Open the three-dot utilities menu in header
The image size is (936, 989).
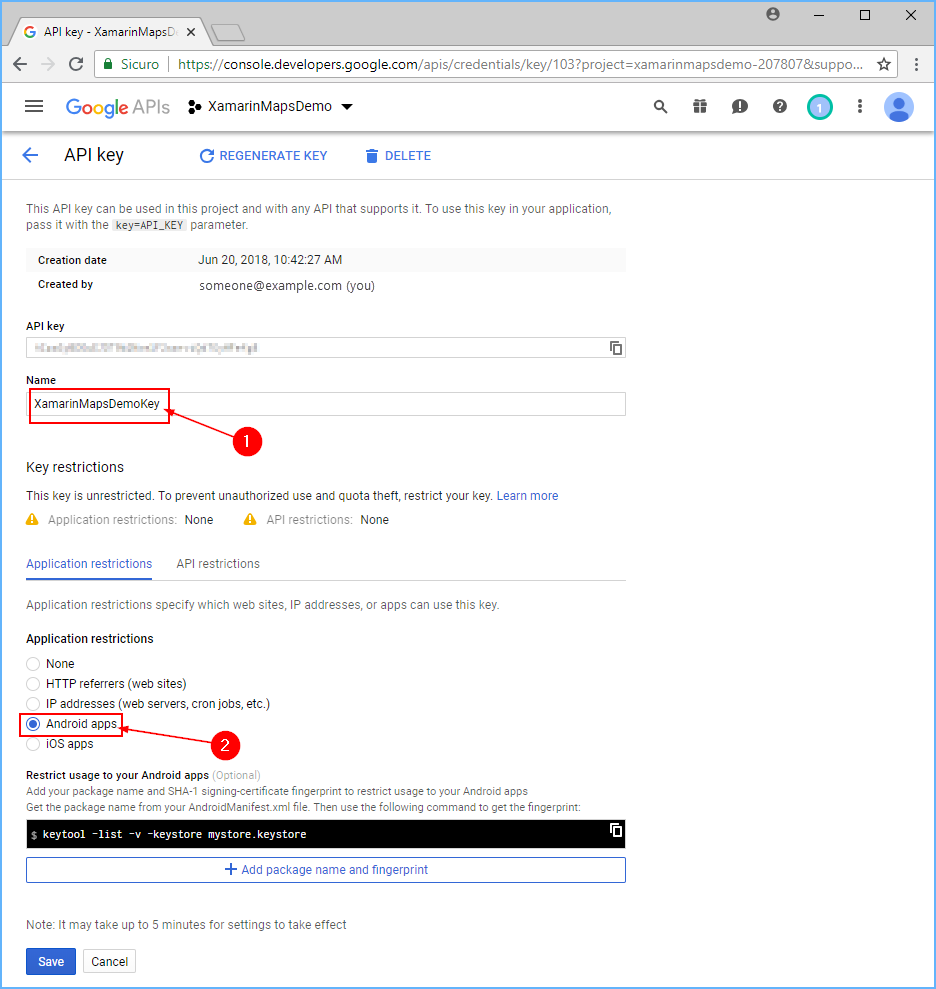click(860, 107)
